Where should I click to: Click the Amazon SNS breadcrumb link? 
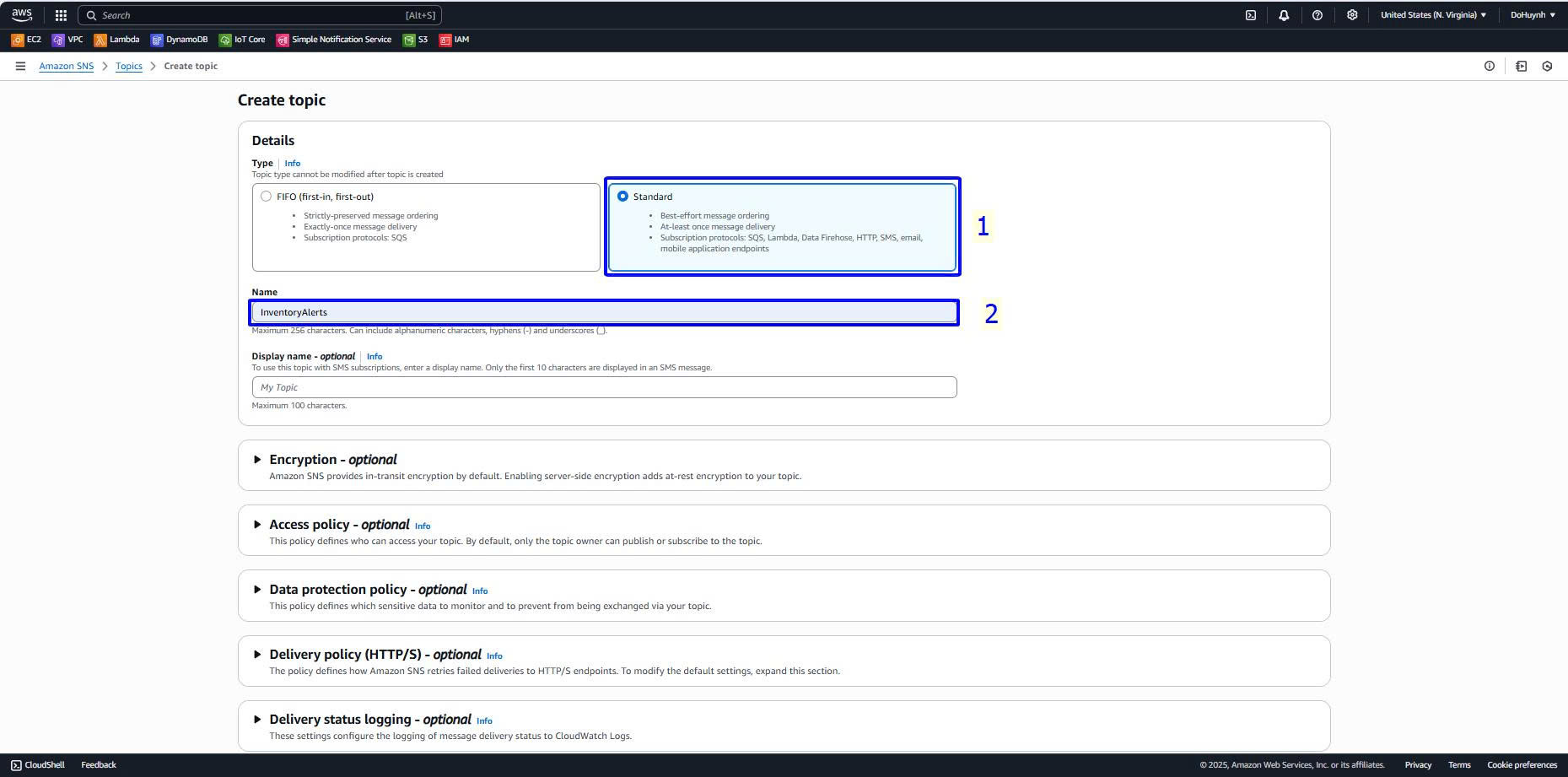pyautogui.click(x=66, y=66)
